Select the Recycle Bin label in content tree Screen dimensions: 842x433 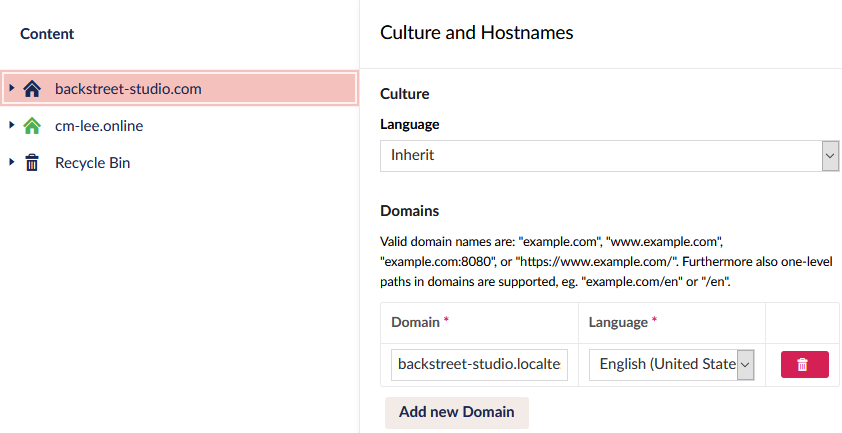(x=92, y=163)
